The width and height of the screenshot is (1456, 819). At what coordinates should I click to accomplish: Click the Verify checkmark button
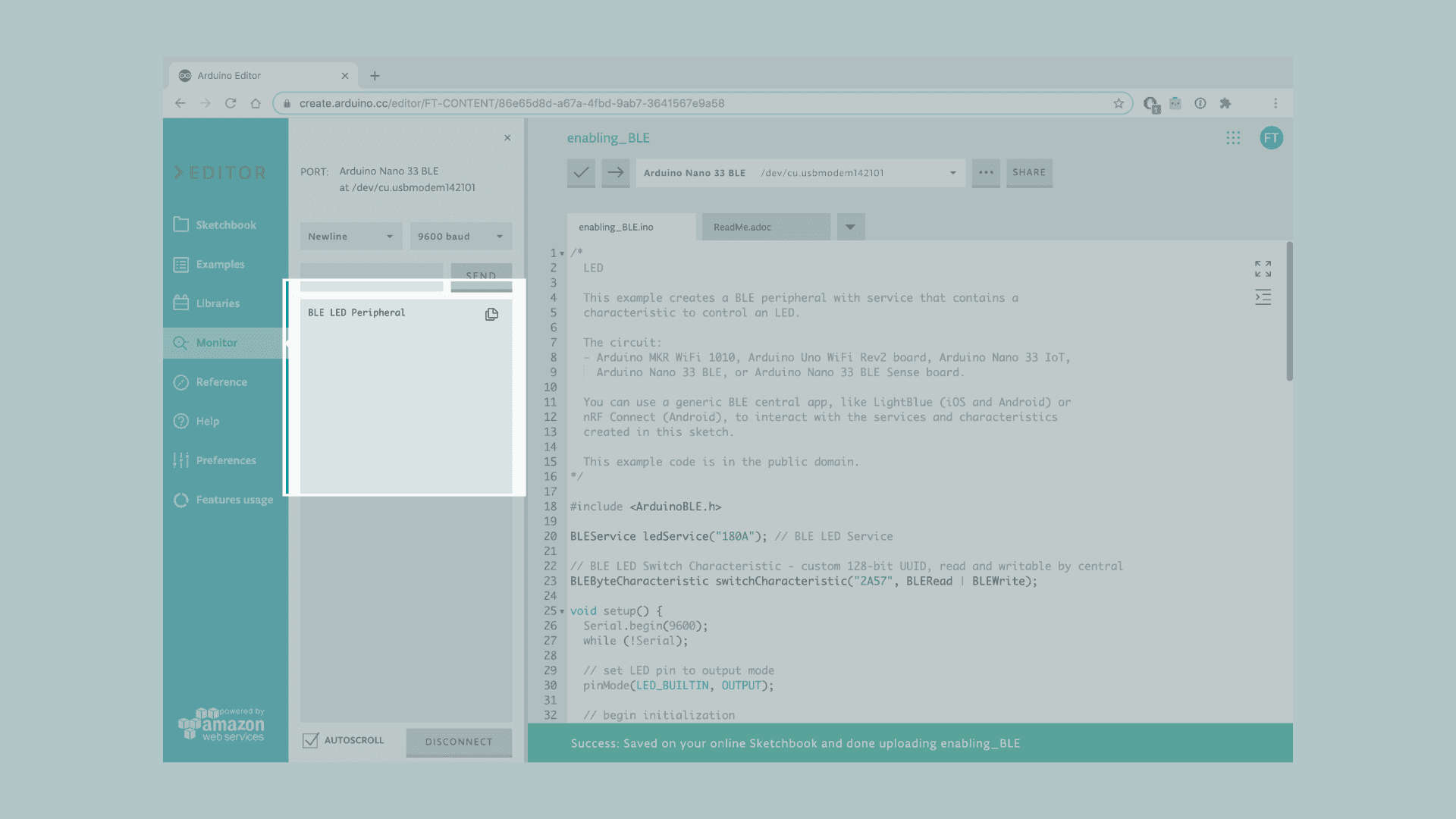(x=581, y=173)
